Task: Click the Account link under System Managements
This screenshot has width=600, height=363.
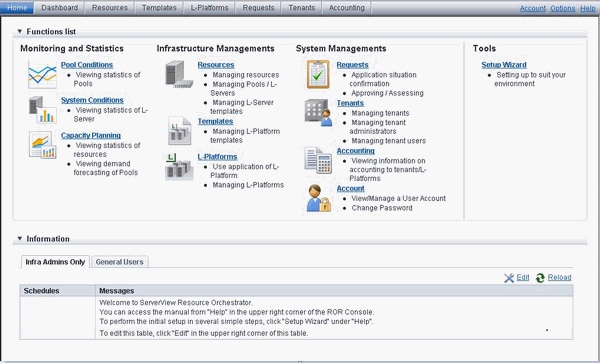Action: coord(351,189)
